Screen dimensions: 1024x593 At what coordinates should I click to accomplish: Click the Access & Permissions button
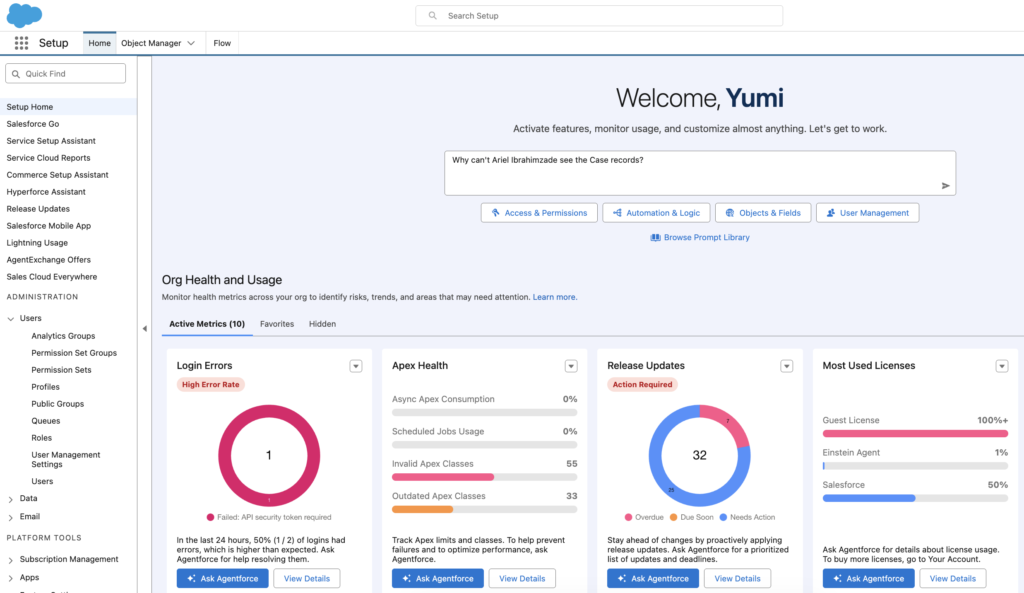539,213
